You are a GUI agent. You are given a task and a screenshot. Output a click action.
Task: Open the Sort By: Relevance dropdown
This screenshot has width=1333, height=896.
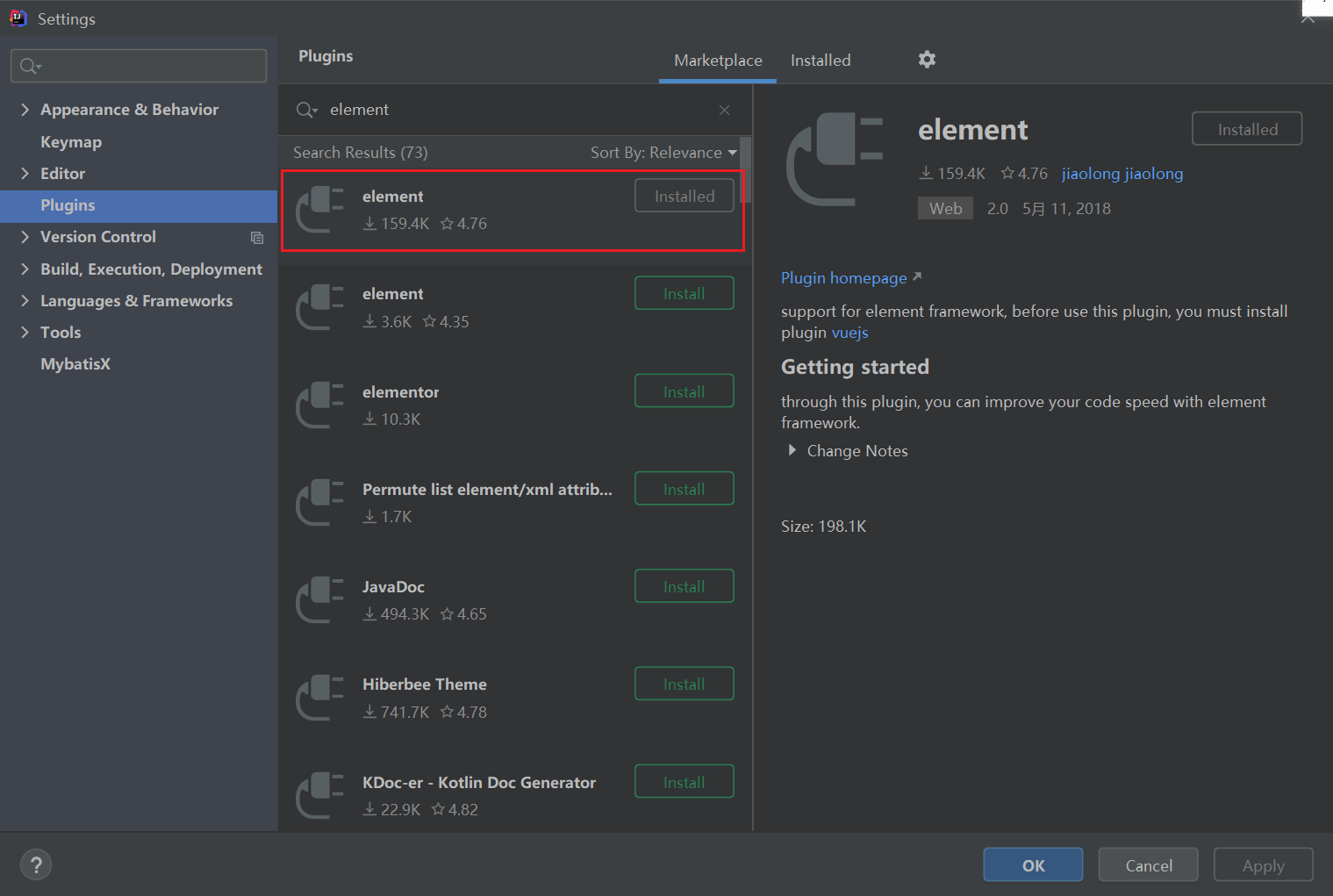[x=663, y=153]
